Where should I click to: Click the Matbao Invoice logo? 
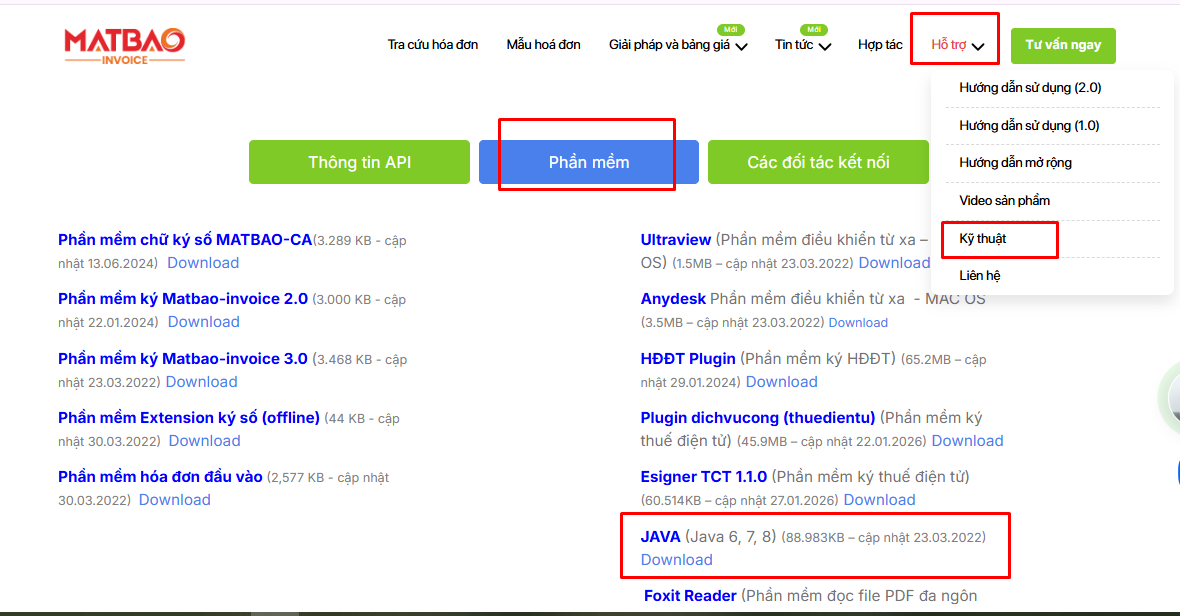pos(124,45)
